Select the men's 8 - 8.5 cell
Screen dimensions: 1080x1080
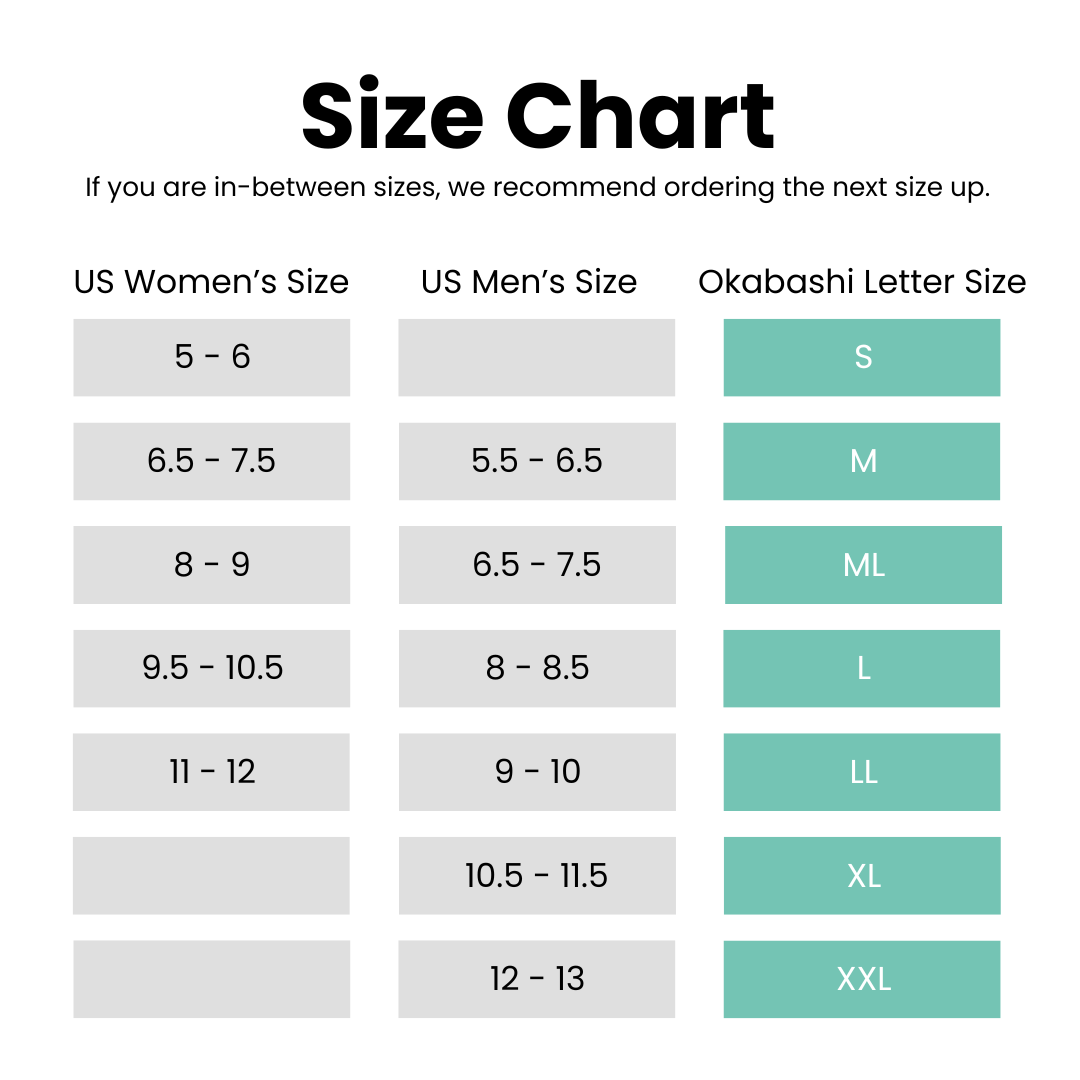click(537, 668)
